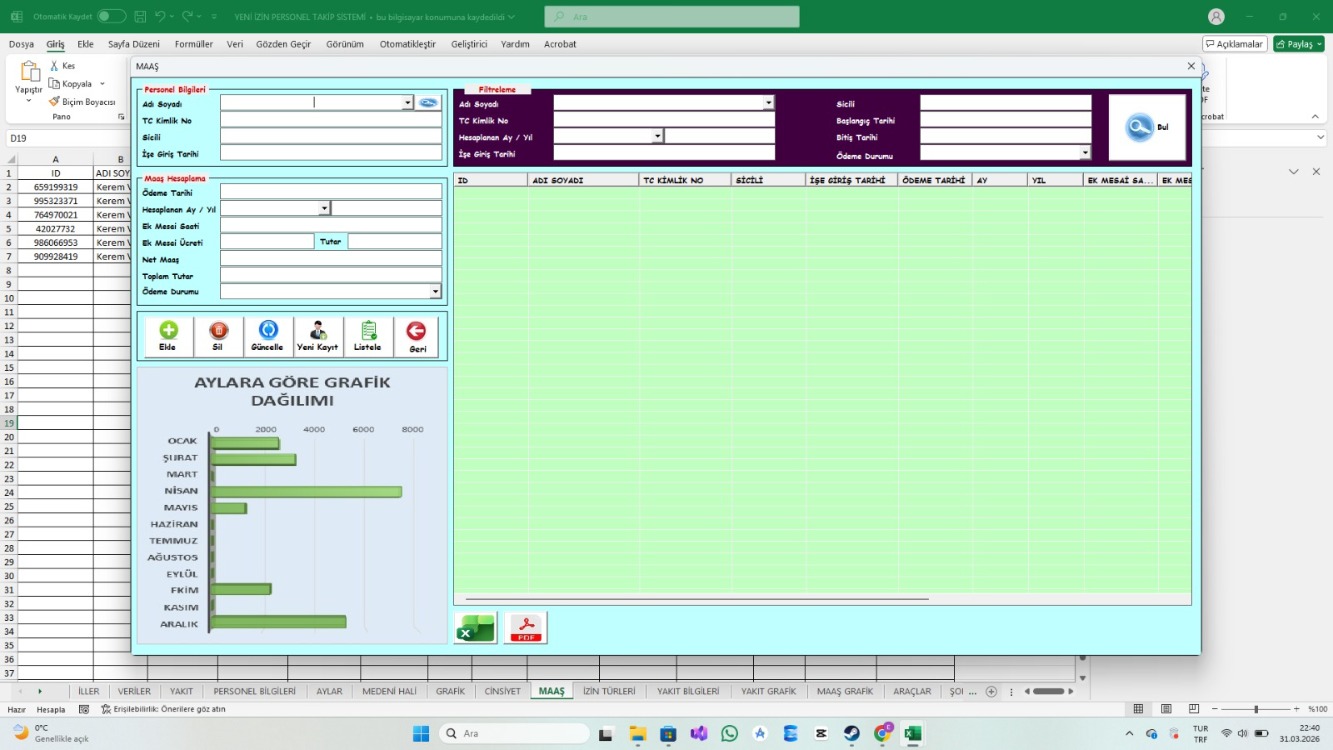This screenshot has height=750, width=1333.
Task: Click the TC KİMLİK NO column header
Action: pos(685,180)
